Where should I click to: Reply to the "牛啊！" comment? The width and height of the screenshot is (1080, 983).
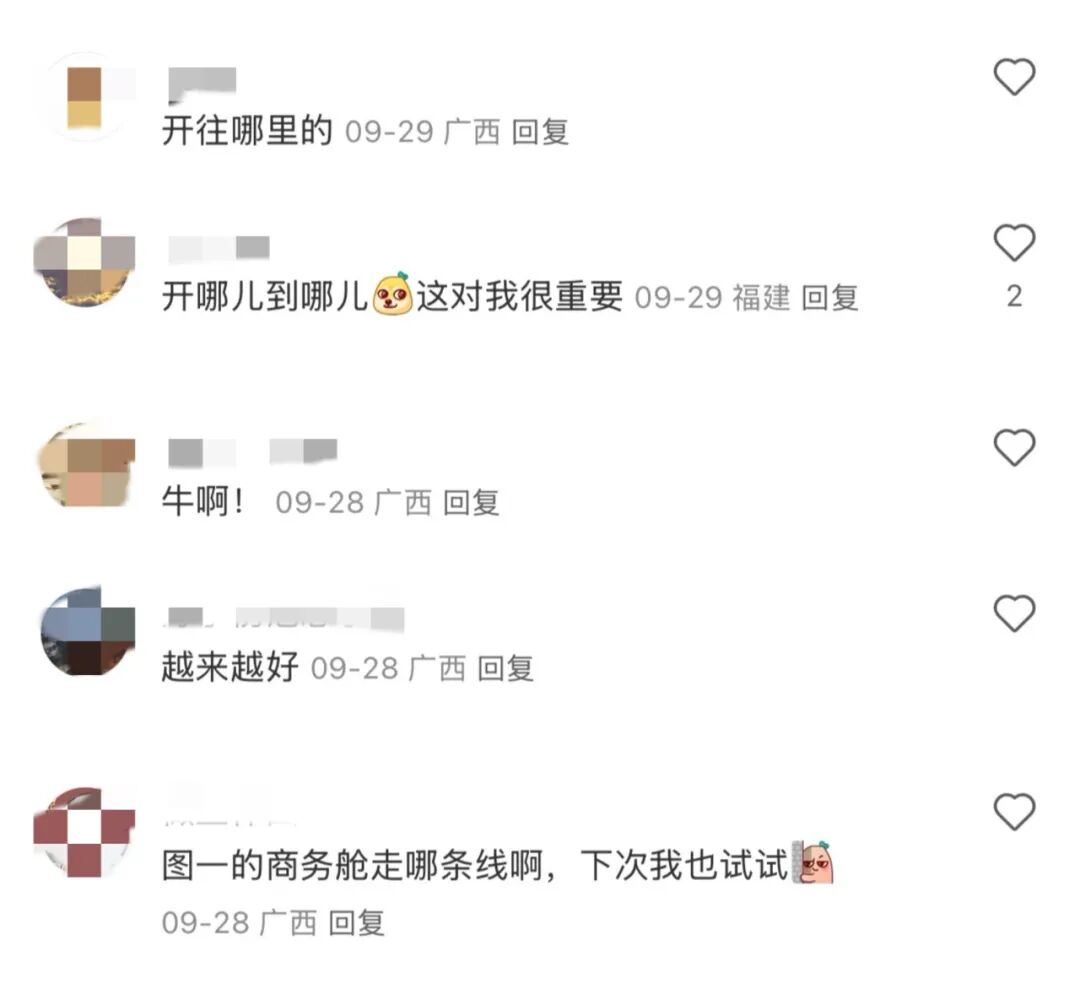(x=471, y=502)
